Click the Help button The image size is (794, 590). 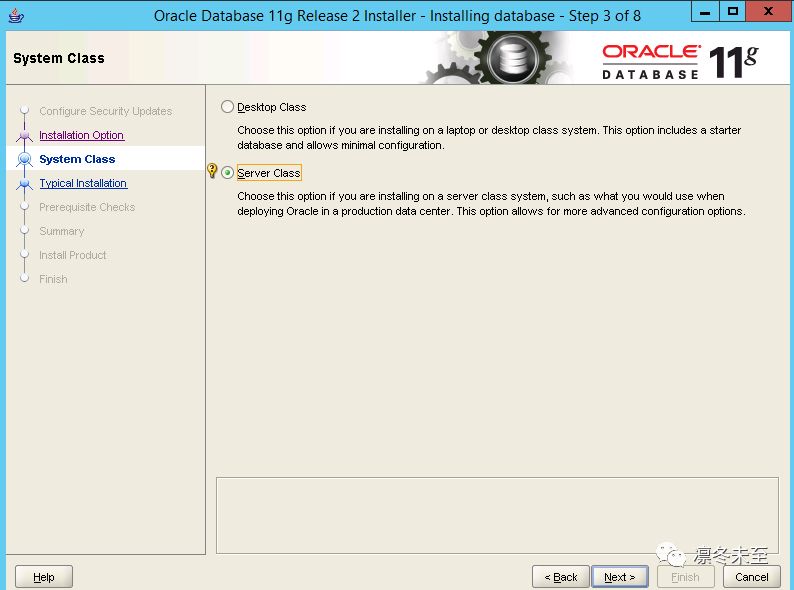click(x=44, y=577)
